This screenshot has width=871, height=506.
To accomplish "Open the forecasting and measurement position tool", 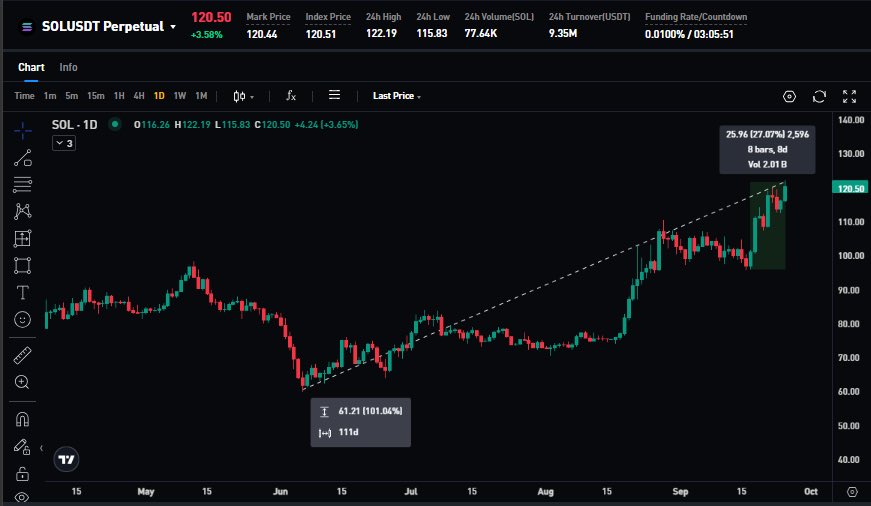I will tap(23, 238).
